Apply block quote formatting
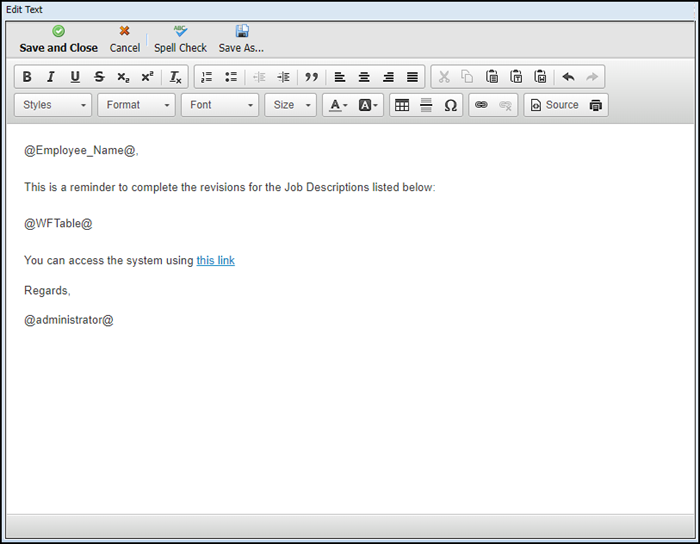This screenshot has width=700, height=544. [311, 77]
